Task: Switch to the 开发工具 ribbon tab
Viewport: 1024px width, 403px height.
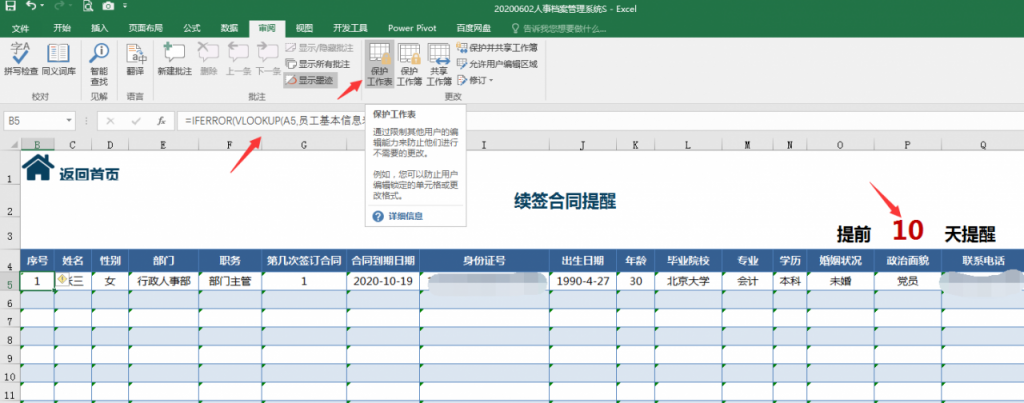Action: pyautogui.click(x=350, y=29)
